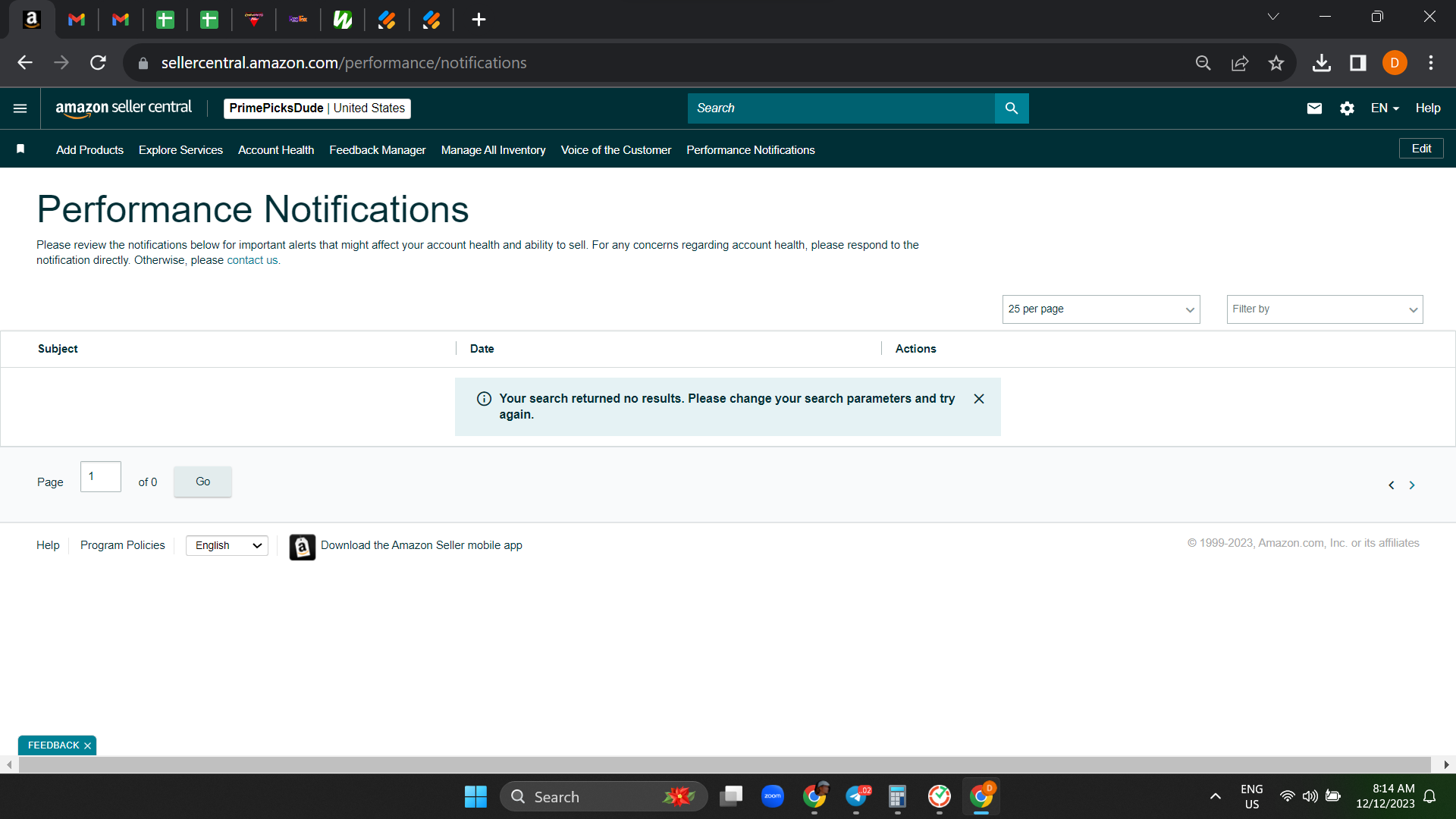This screenshot has height=819, width=1456.
Task: Bookmark this page with star icon
Action: [x=1276, y=63]
